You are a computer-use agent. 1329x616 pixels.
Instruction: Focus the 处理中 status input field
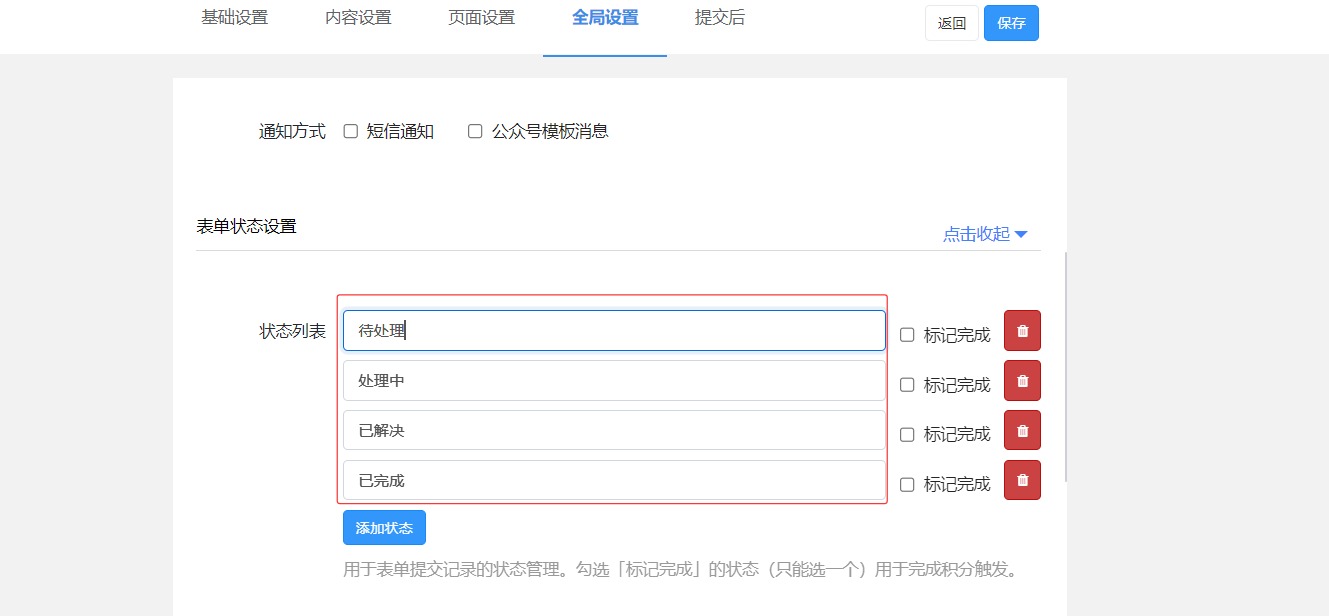(614, 381)
